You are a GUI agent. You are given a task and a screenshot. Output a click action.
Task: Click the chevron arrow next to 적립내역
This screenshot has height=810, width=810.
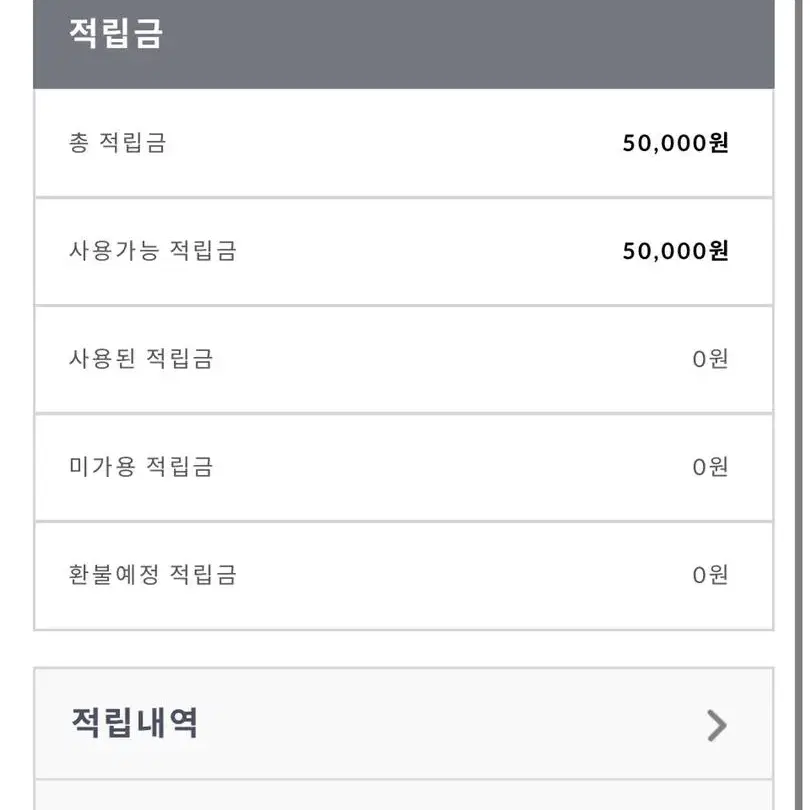click(717, 725)
